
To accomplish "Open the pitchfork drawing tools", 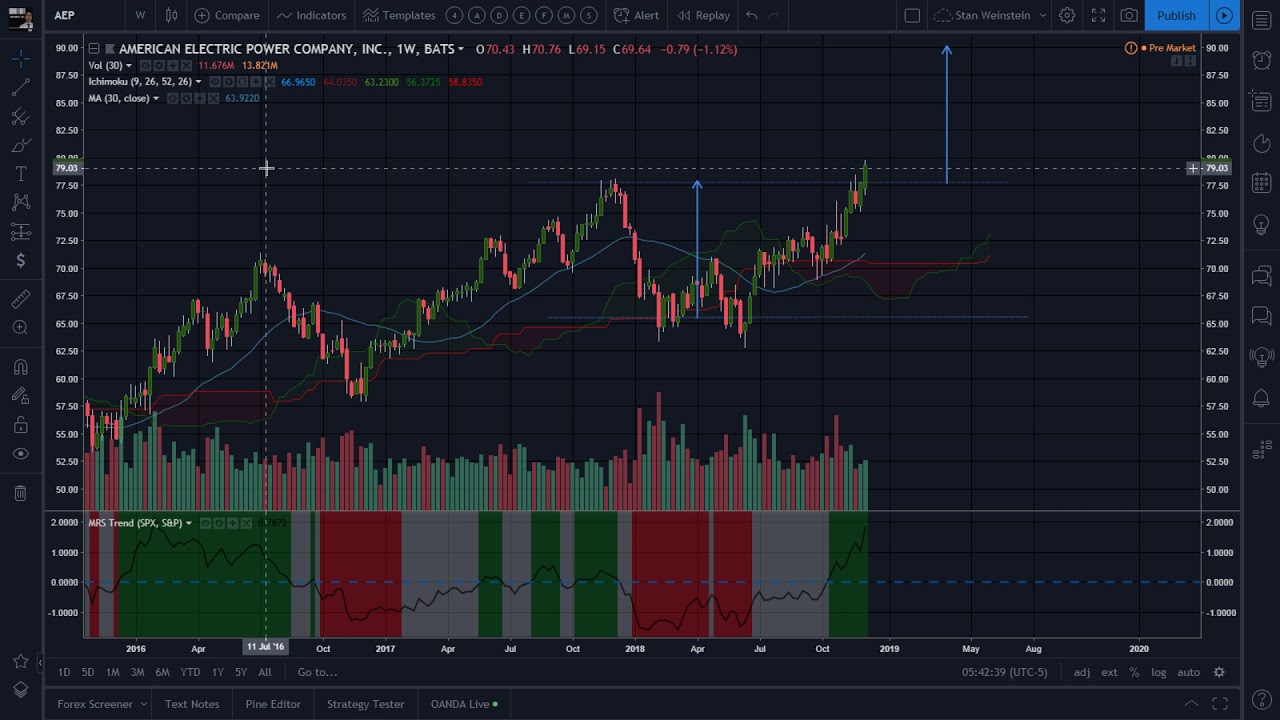I will (20, 117).
